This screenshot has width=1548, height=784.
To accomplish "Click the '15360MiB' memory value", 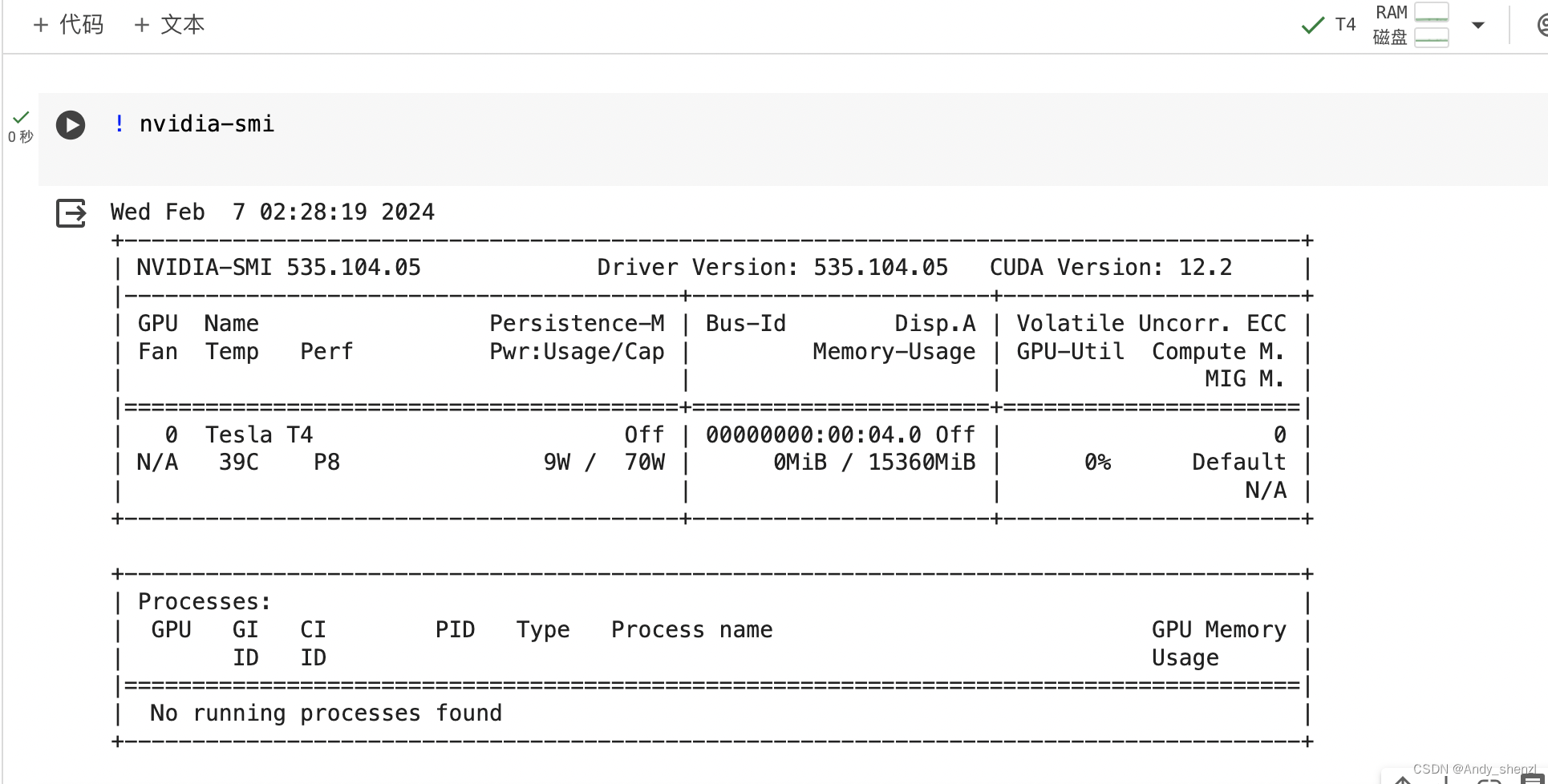I will (922, 462).
